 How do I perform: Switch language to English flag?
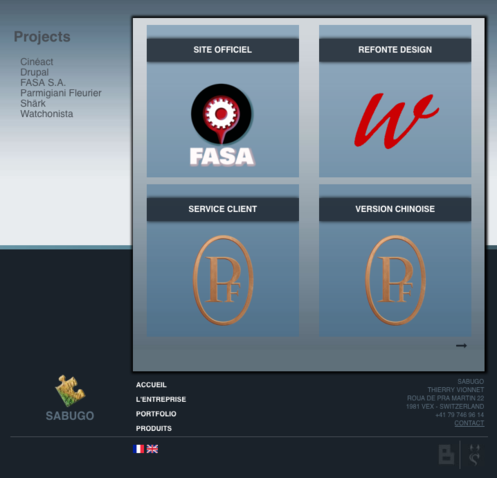point(152,449)
